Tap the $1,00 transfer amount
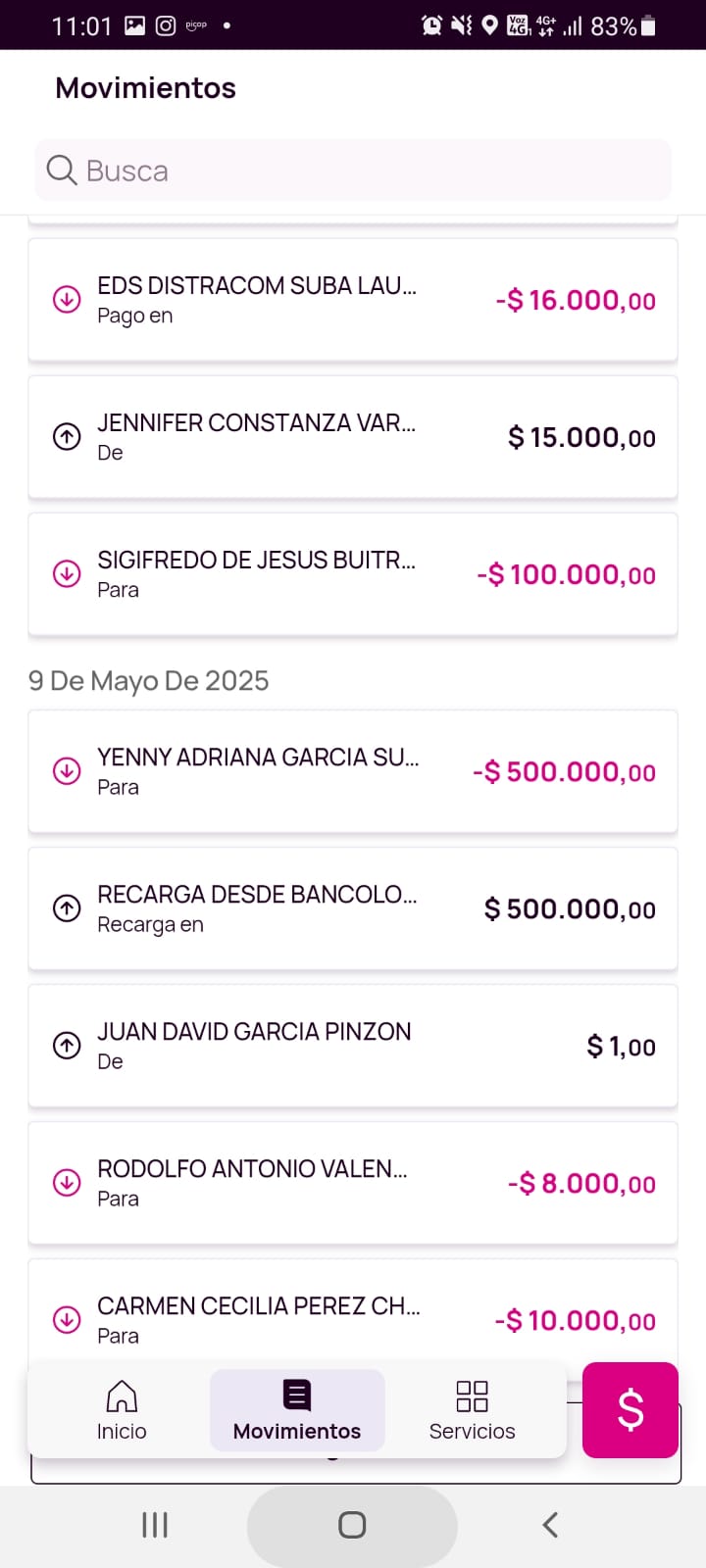The width and height of the screenshot is (706, 1568). click(621, 1047)
